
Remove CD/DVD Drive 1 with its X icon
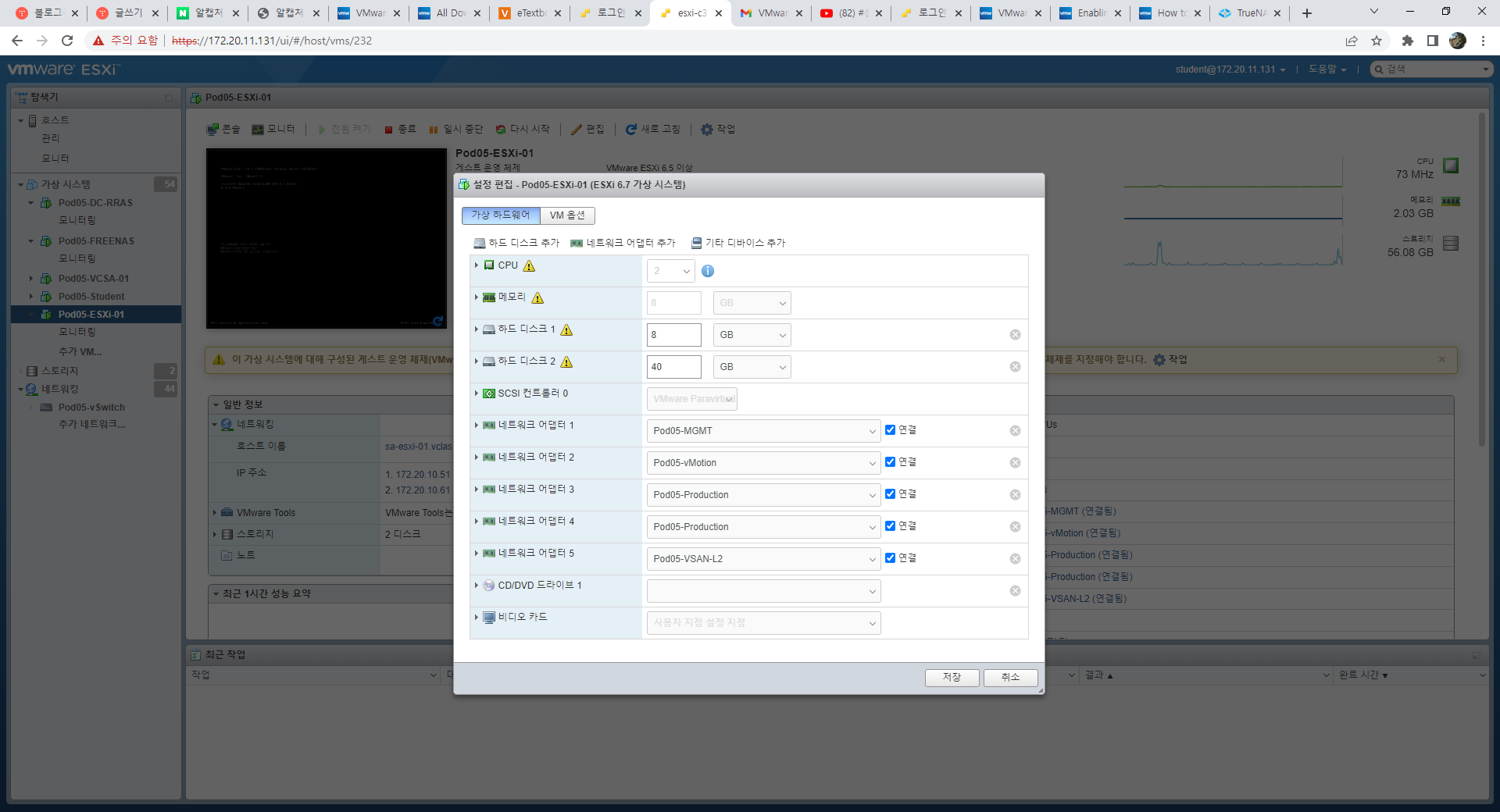click(1015, 591)
